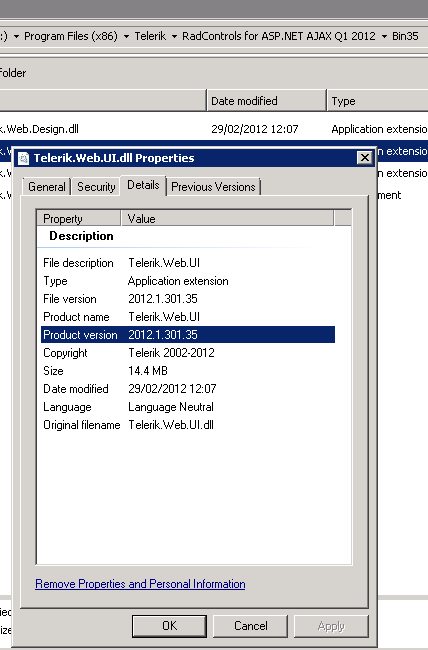Expand RadControls for ASP.NET AJAX breadcrumb arrow
Viewport: 428px width, 650px height.
(x=384, y=36)
